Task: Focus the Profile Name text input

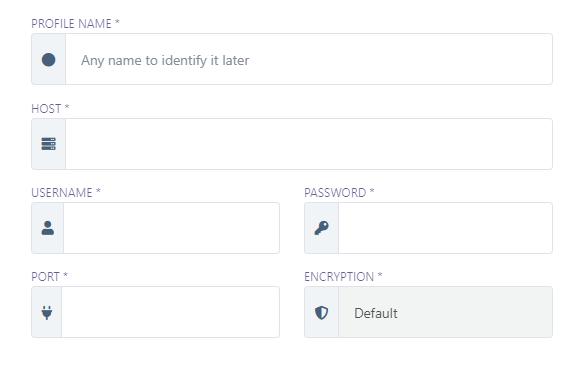Action: [x=309, y=59]
